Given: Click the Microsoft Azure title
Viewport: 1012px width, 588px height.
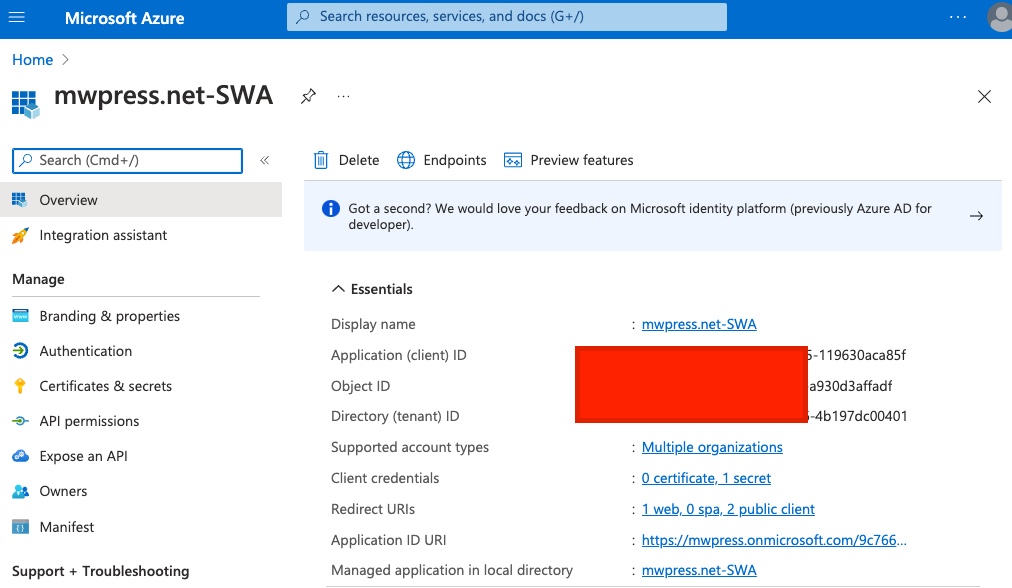Looking at the screenshot, I should [x=125, y=18].
